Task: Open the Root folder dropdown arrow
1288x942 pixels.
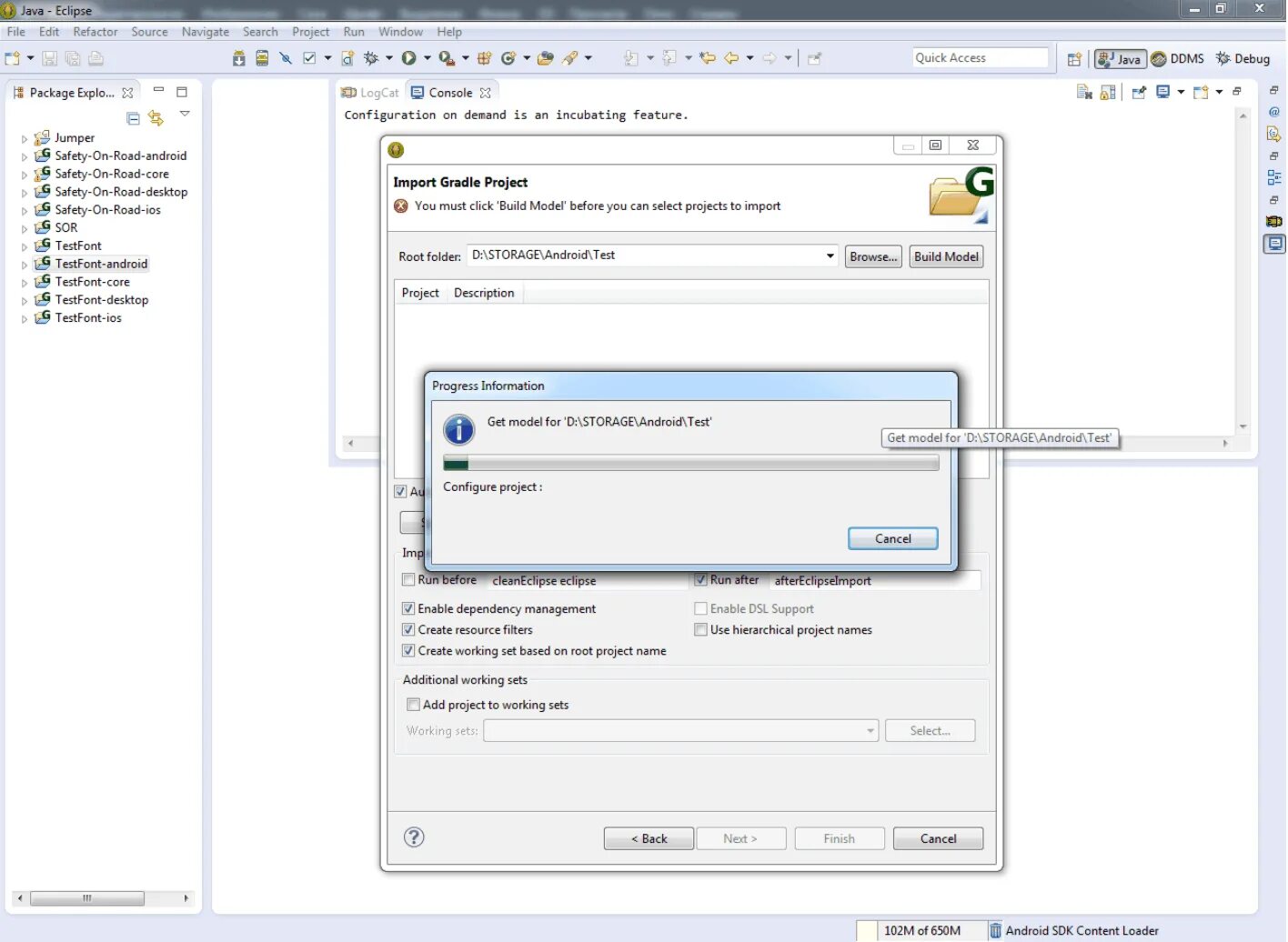Action: click(x=830, y=256)
